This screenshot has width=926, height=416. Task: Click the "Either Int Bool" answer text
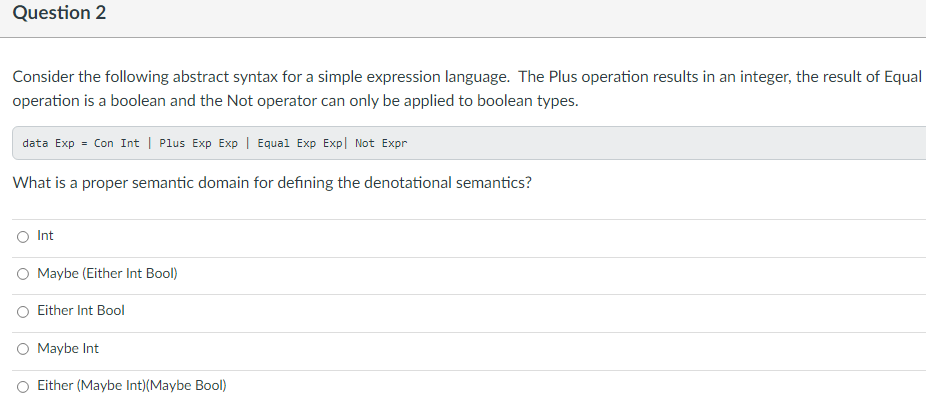tap(81, 311)
